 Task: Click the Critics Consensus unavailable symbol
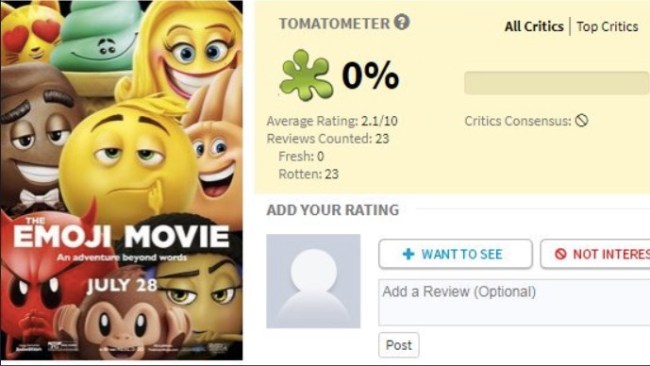point(582,121)
